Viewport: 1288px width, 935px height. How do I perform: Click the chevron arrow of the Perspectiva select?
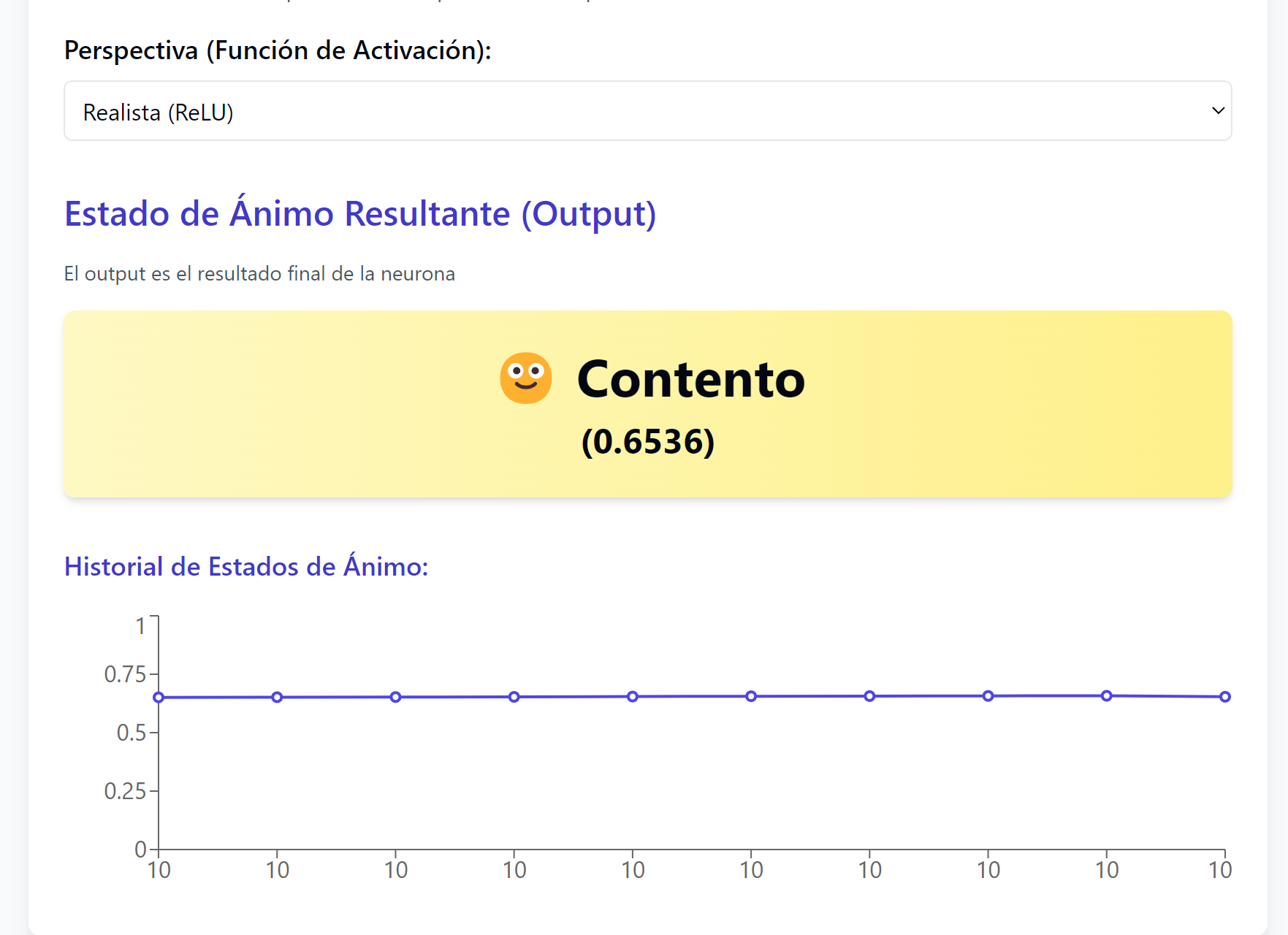1217,111
